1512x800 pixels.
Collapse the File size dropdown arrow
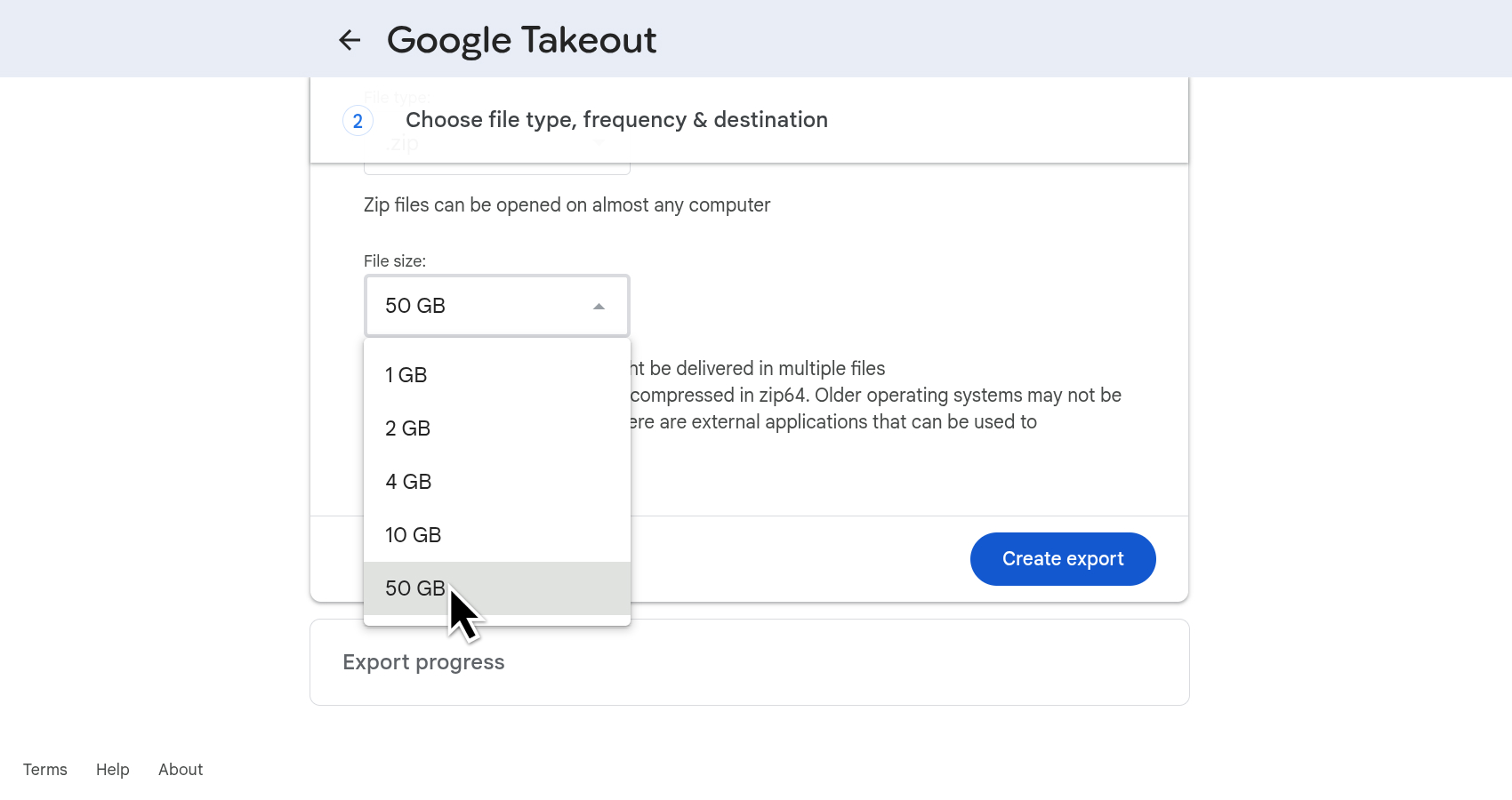[599, 306]
